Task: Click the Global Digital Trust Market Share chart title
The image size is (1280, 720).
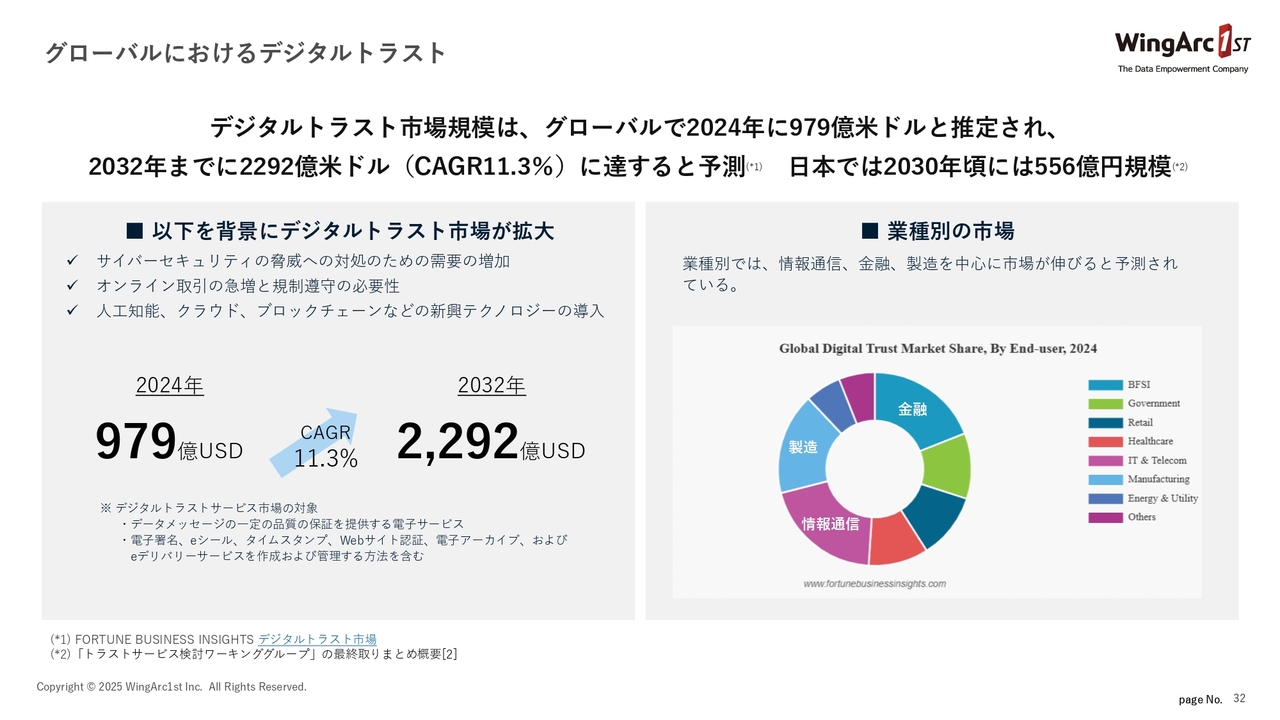Action: [x=938, y=349]
